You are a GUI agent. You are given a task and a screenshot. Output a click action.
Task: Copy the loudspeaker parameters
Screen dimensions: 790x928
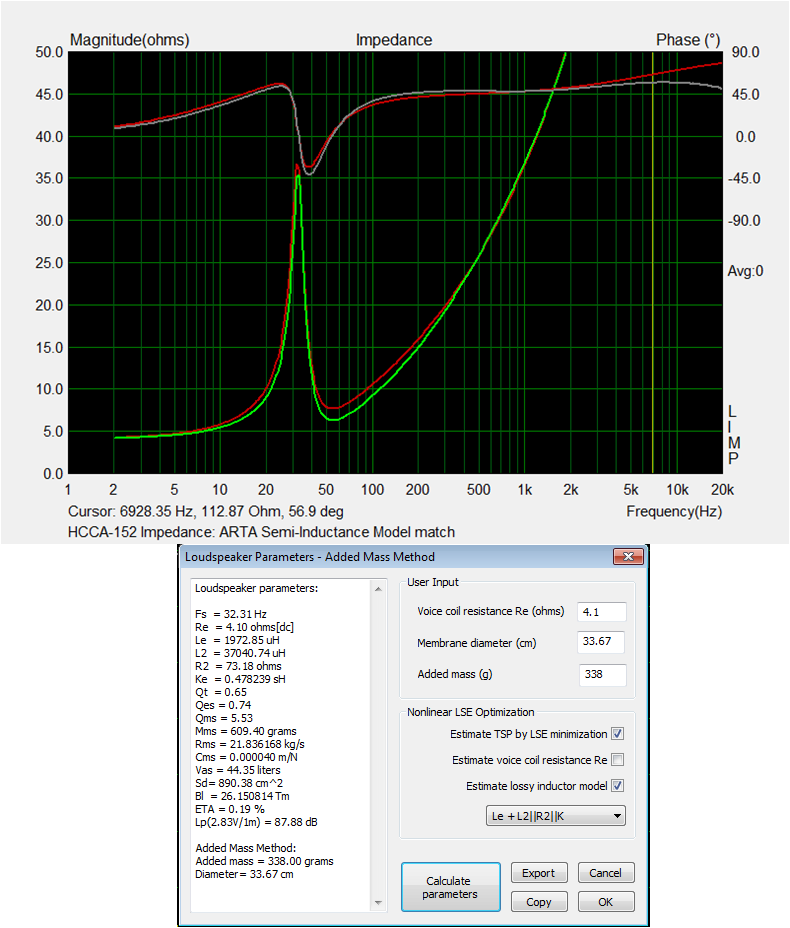tap(539, 902)
